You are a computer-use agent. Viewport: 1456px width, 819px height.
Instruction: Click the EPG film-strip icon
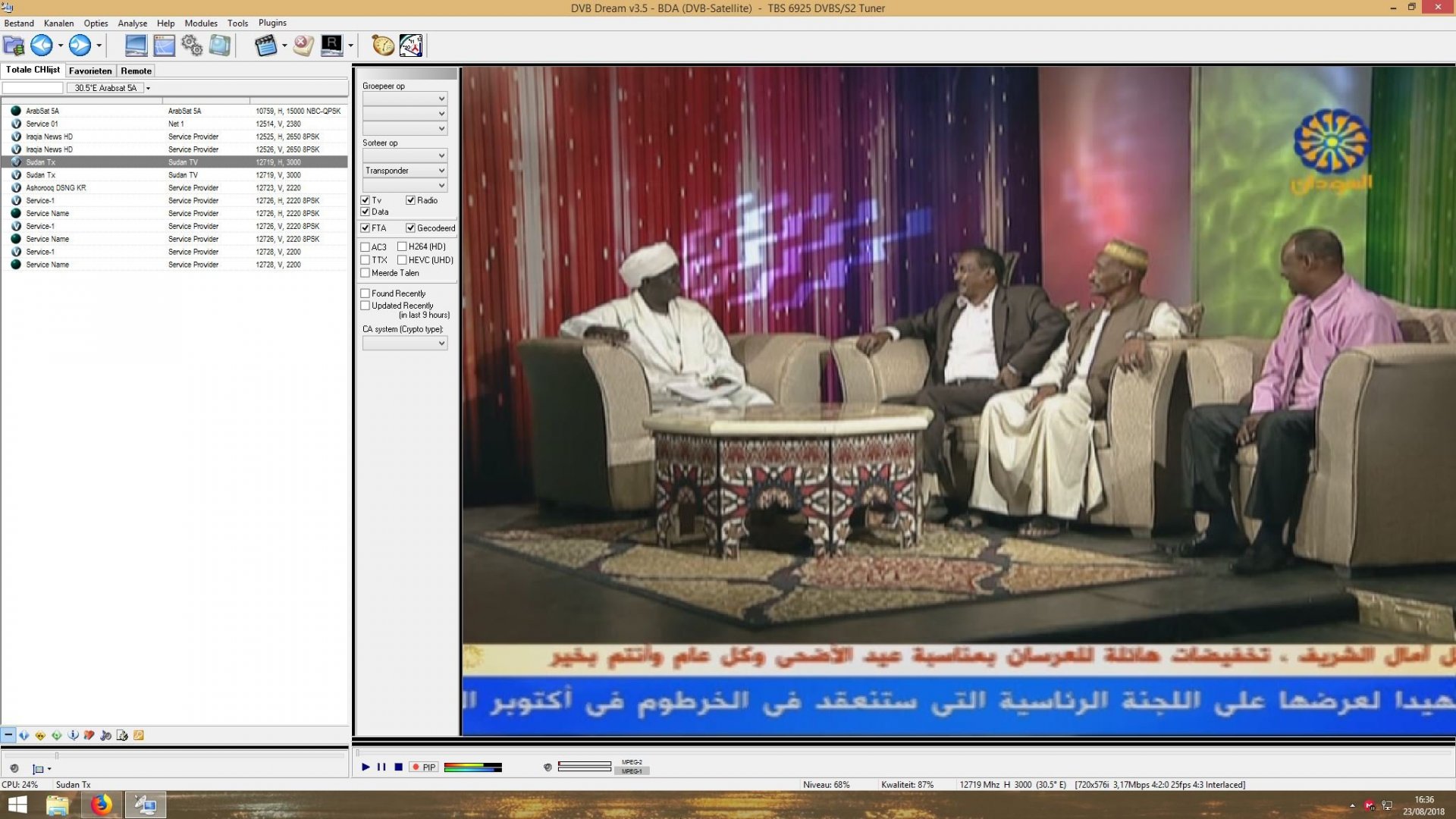(265, 46)
